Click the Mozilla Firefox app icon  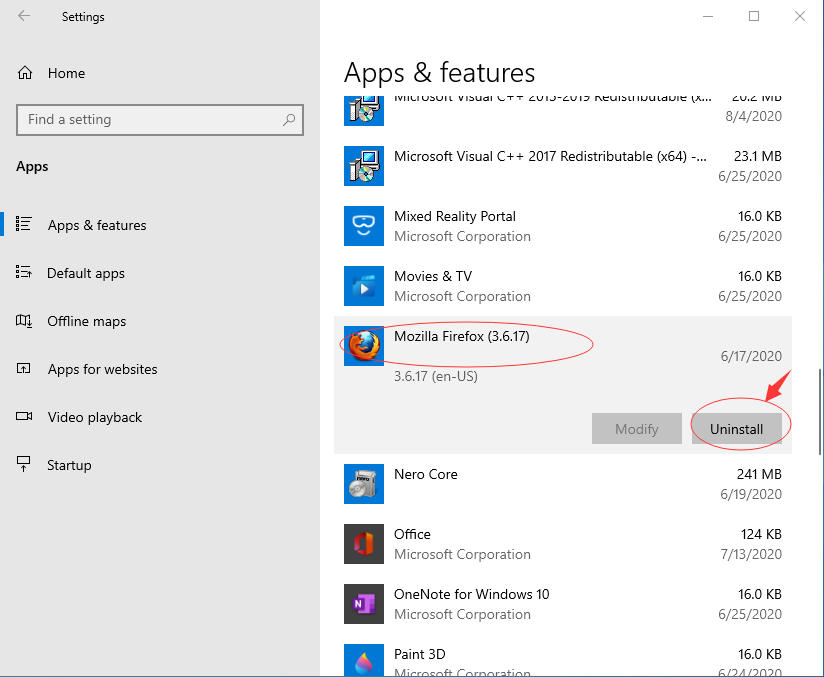tap(364, 345)
